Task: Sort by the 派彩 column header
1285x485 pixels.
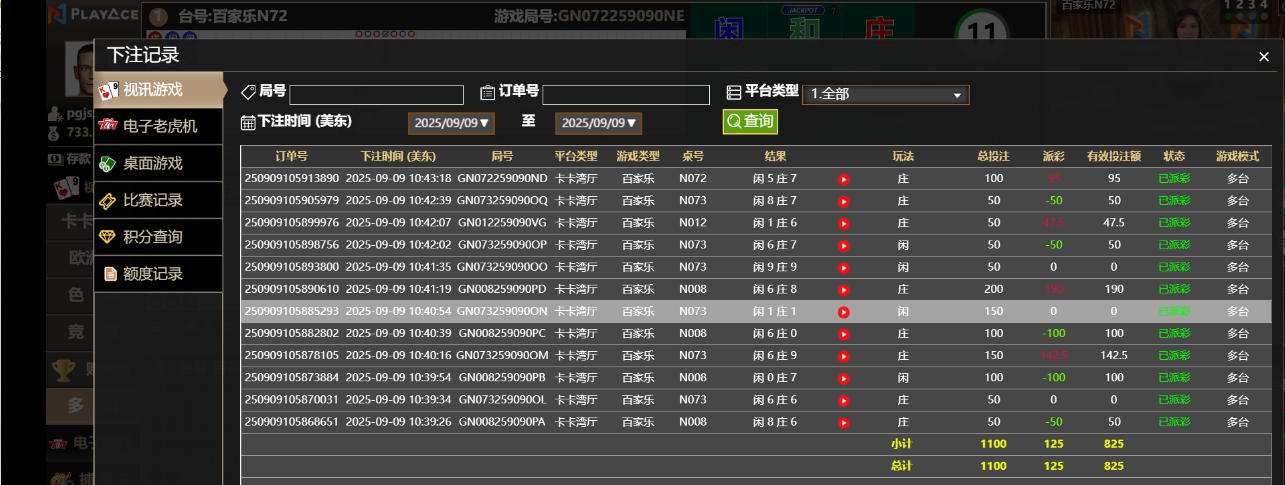Action: click(1053, 157)
